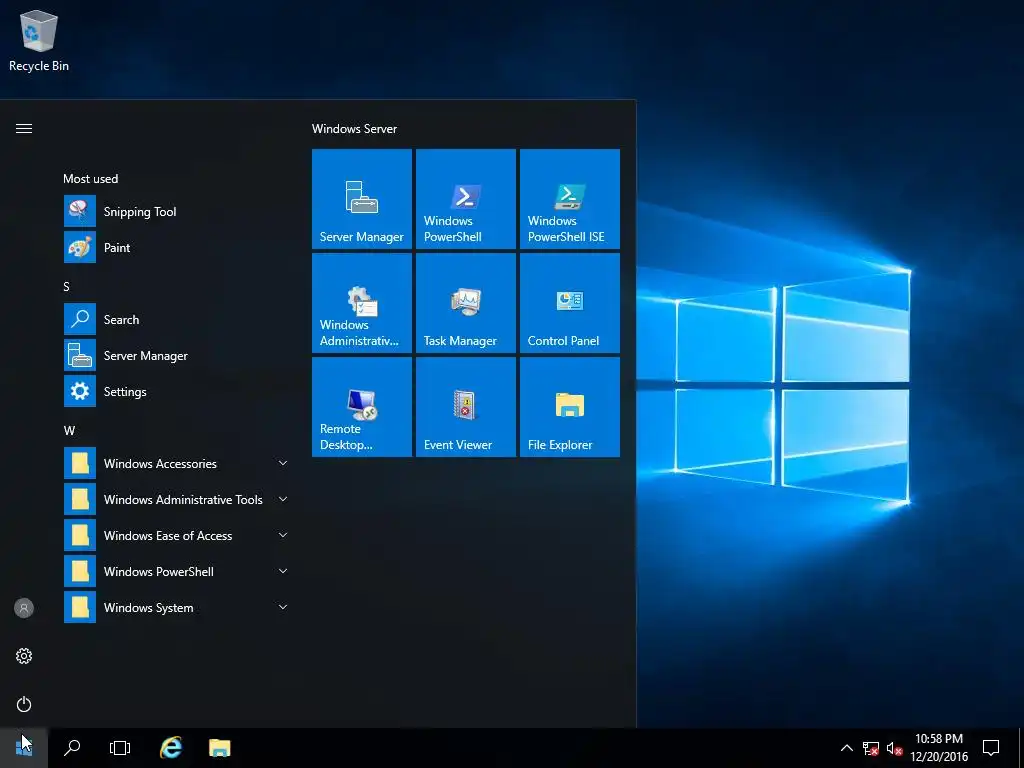This screenshot has width=1024, height=768.
Task: Click the muted volume tray icon
Action: click(x=894, y=748)
